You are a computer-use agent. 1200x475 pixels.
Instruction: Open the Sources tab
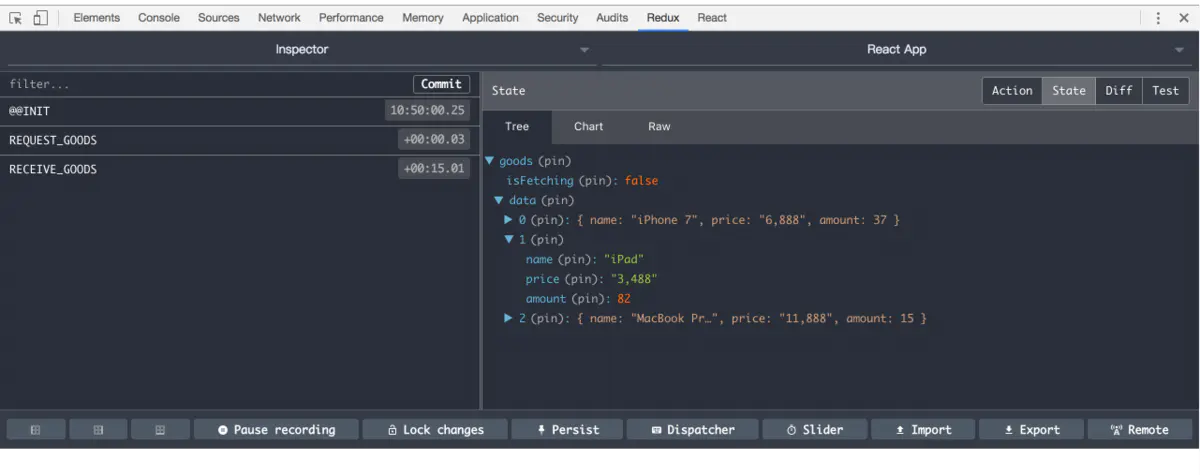[219, 18]
